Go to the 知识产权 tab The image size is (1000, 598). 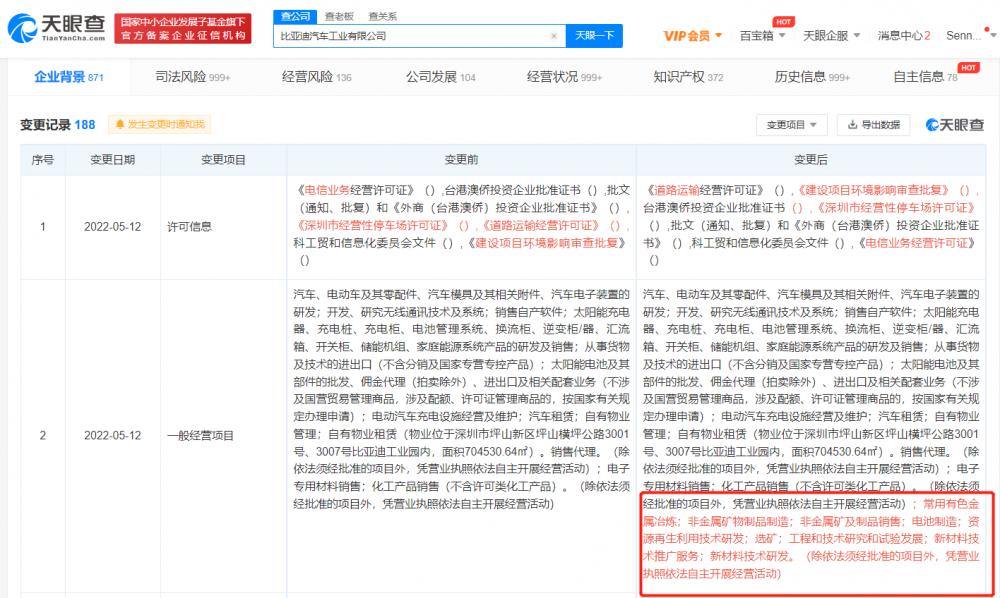[x=687, y=76]
